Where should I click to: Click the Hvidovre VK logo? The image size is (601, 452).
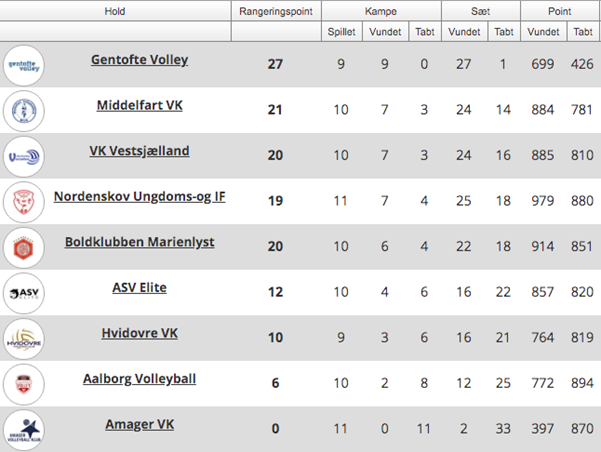[x=24, y=339]
